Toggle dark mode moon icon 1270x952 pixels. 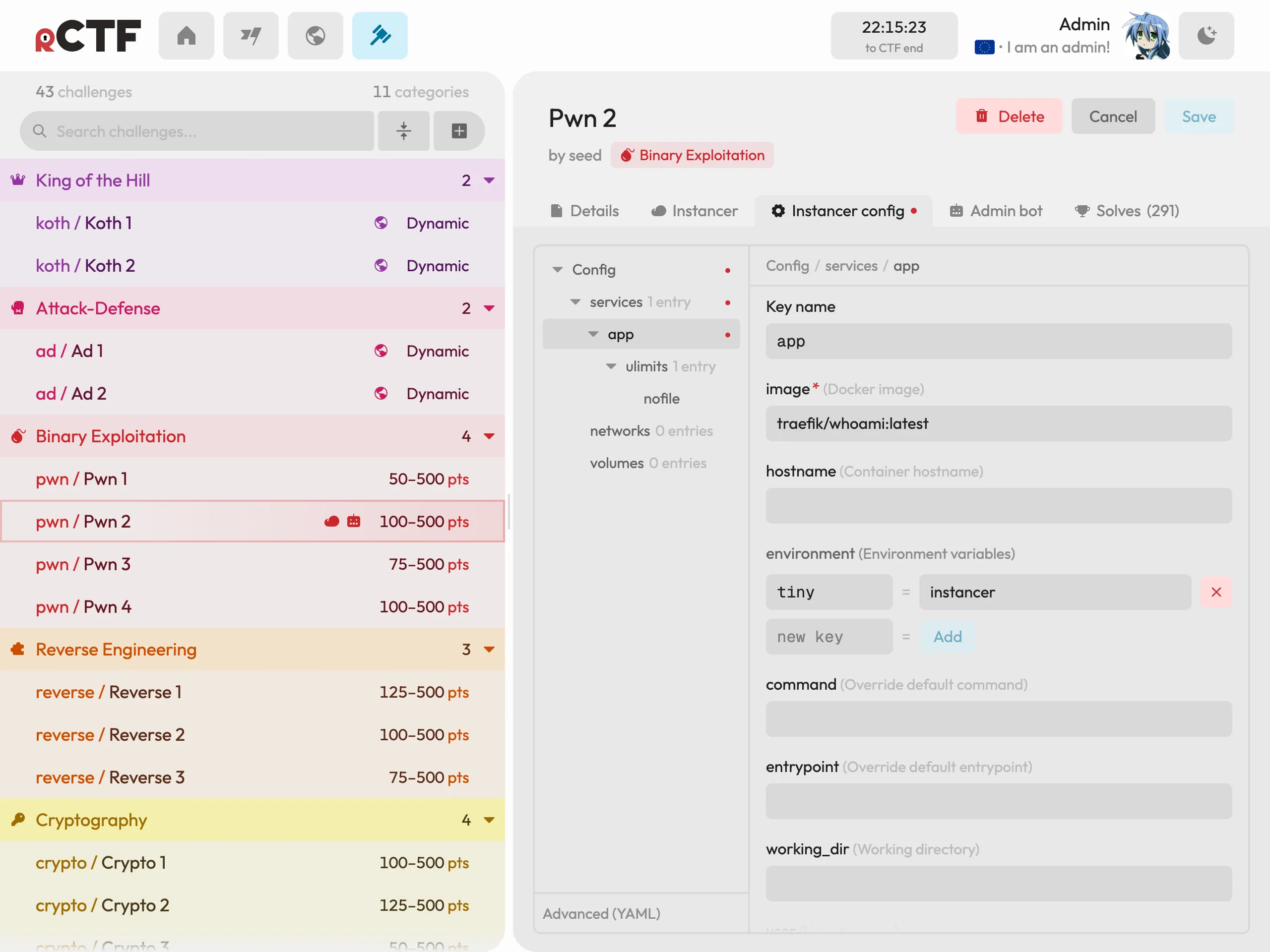click(x=1206, y=36)
